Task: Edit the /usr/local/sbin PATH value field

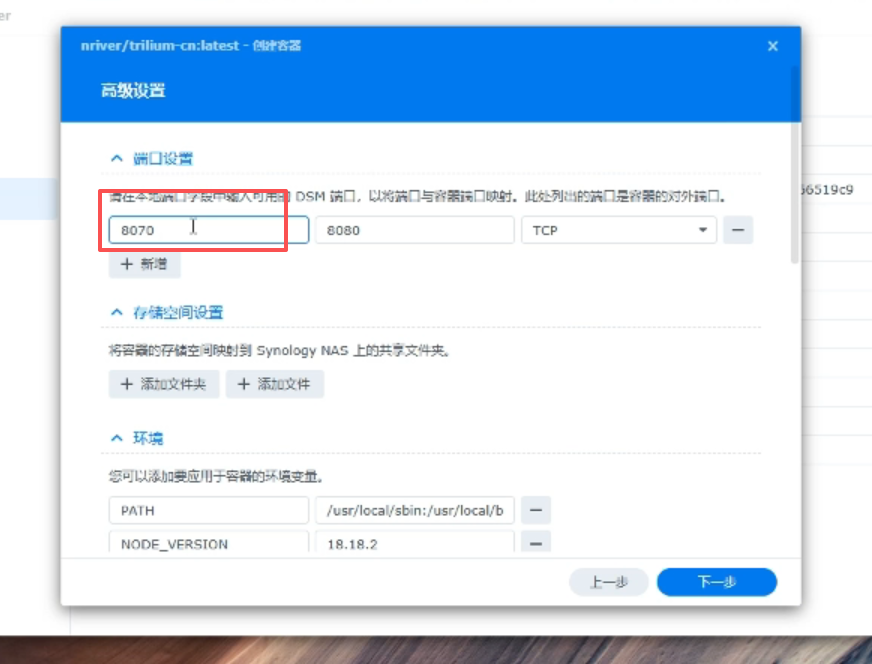Action: tap(414, 510)
